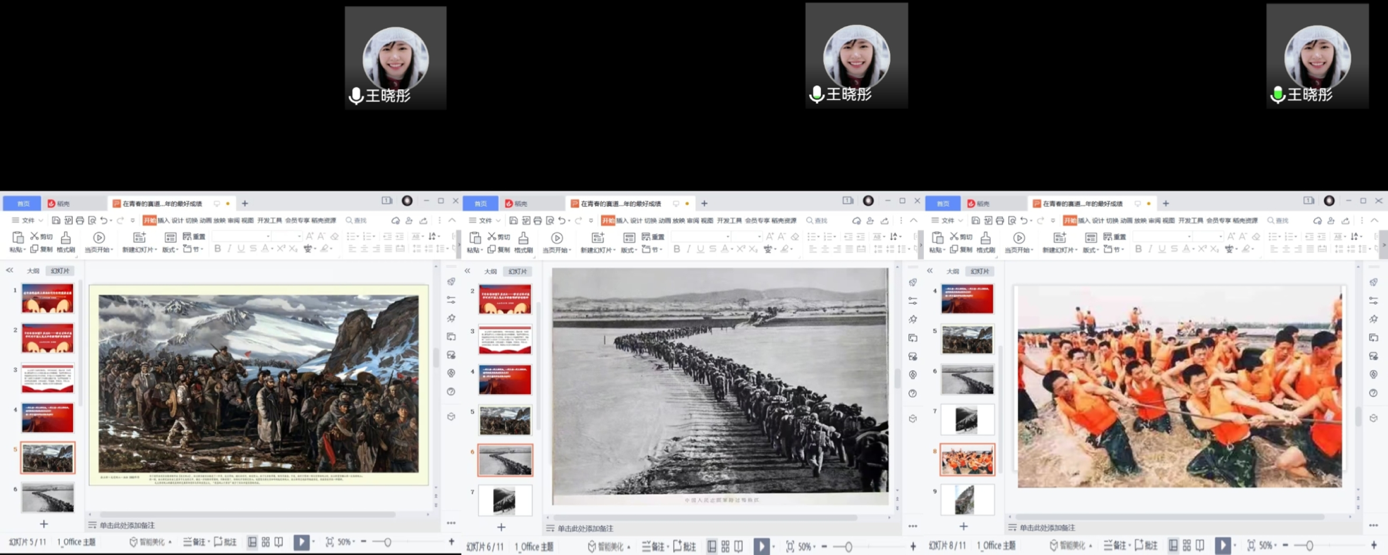Open the 文件 dropdown in left window
The height and width of the screenshot is (555, 1388).
[x=24, y=220]
